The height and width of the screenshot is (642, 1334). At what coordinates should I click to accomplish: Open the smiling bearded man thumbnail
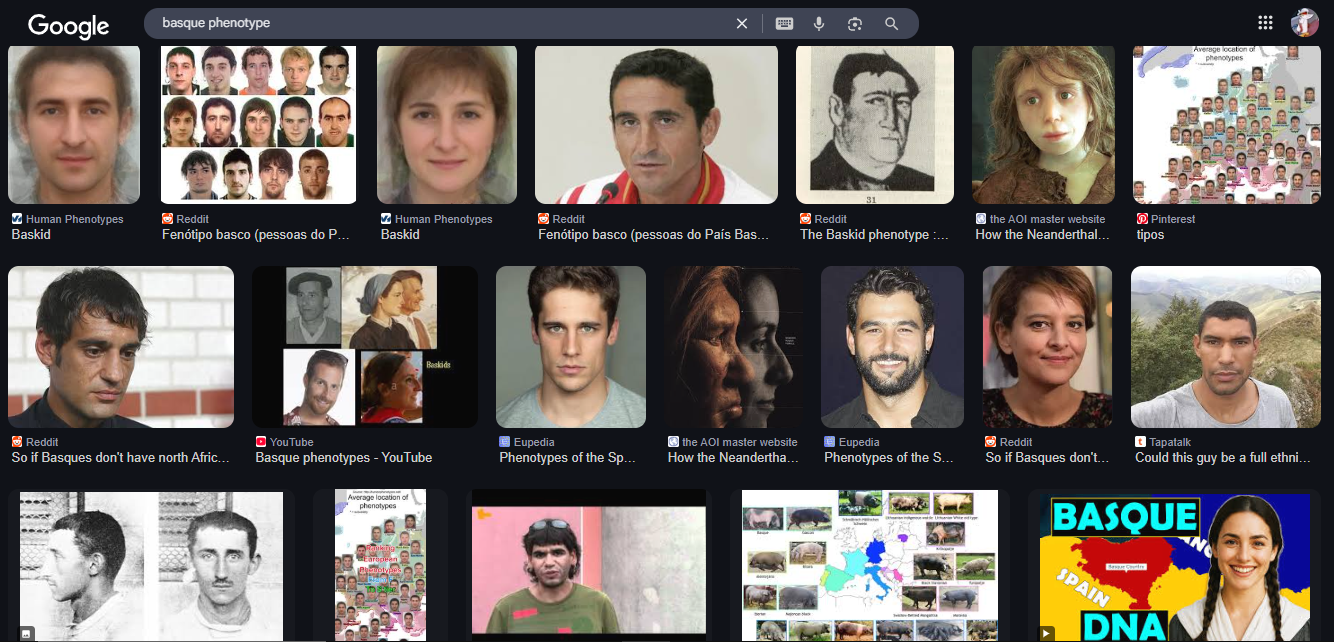coord(892,347)
